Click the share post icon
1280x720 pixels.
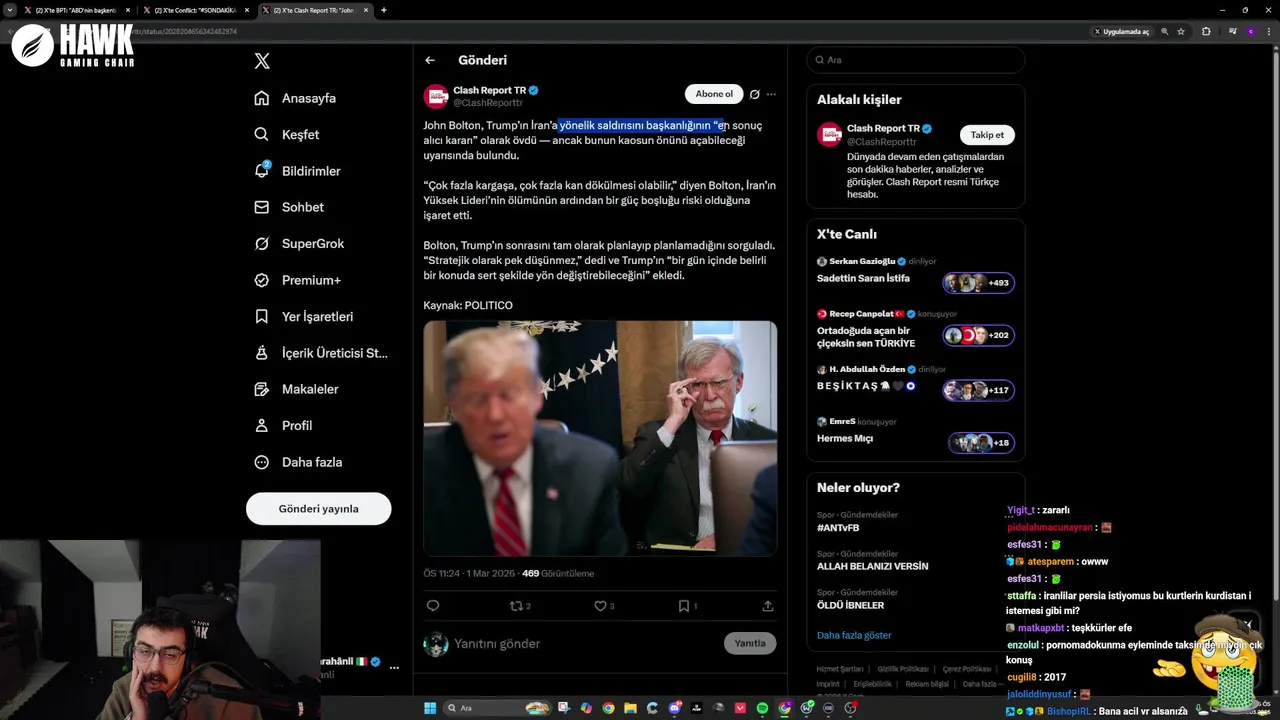(x=768, y=605)
